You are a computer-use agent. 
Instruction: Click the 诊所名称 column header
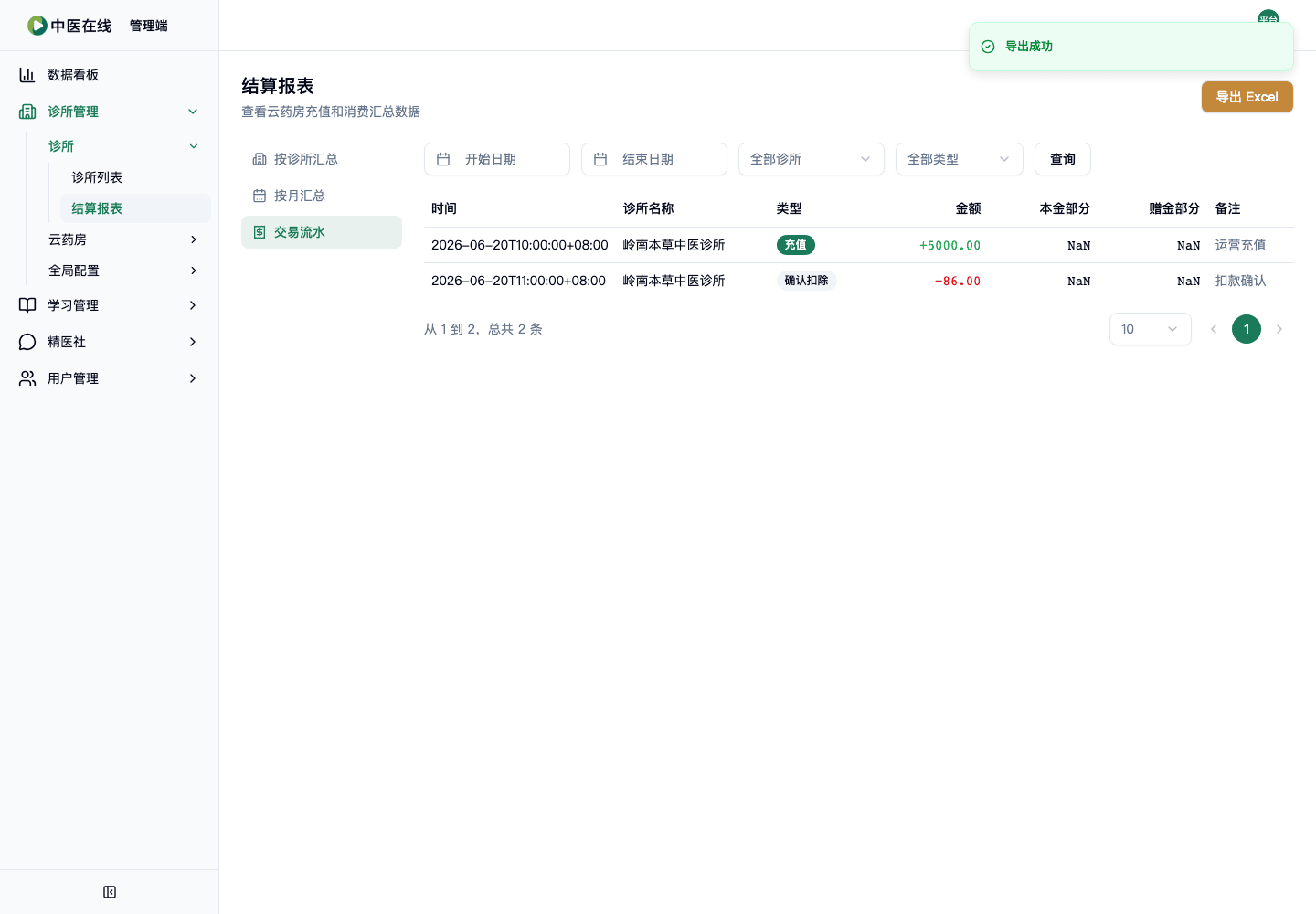[x=649, y=208]
